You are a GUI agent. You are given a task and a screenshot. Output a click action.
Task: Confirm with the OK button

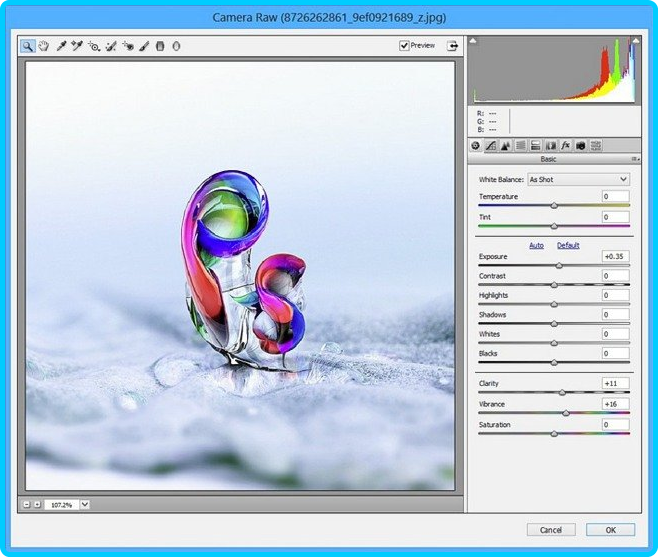(x=611, y=530)
